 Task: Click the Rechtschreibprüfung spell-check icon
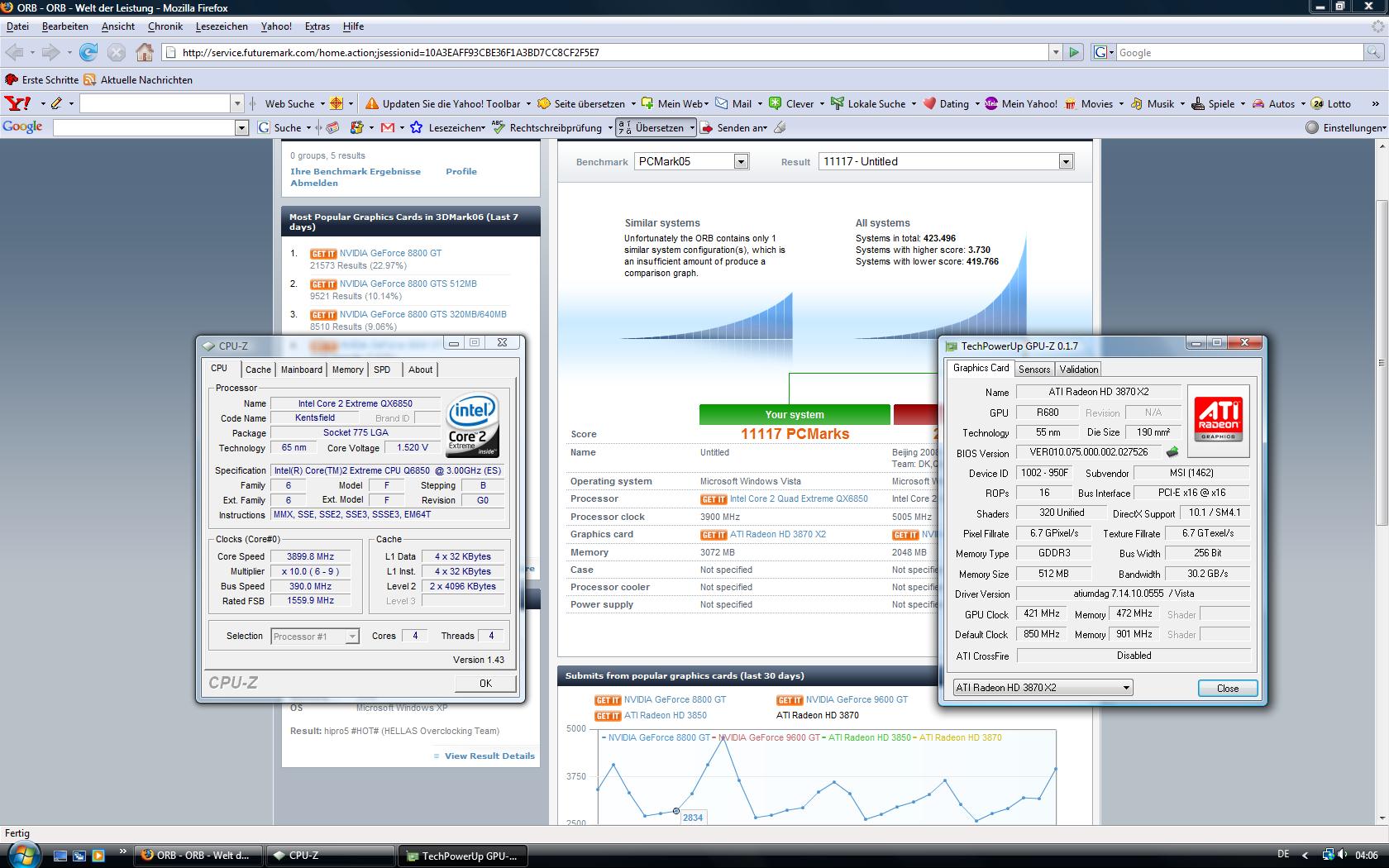click(498, 127)
